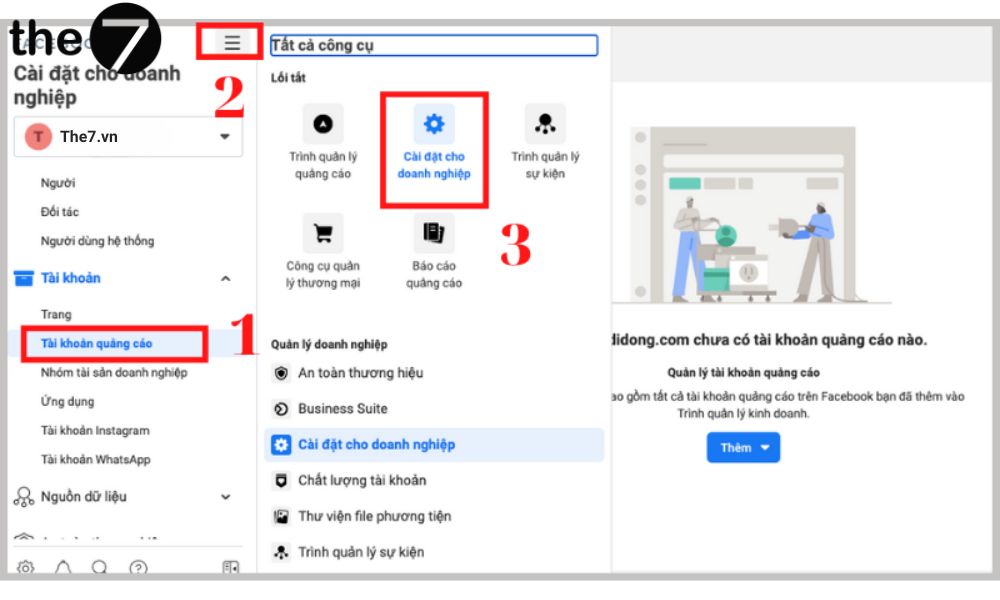Screen dimensions: 1000x600
Task: Expand the Nguồn dữ liệu section
Action: coord(225,497)
